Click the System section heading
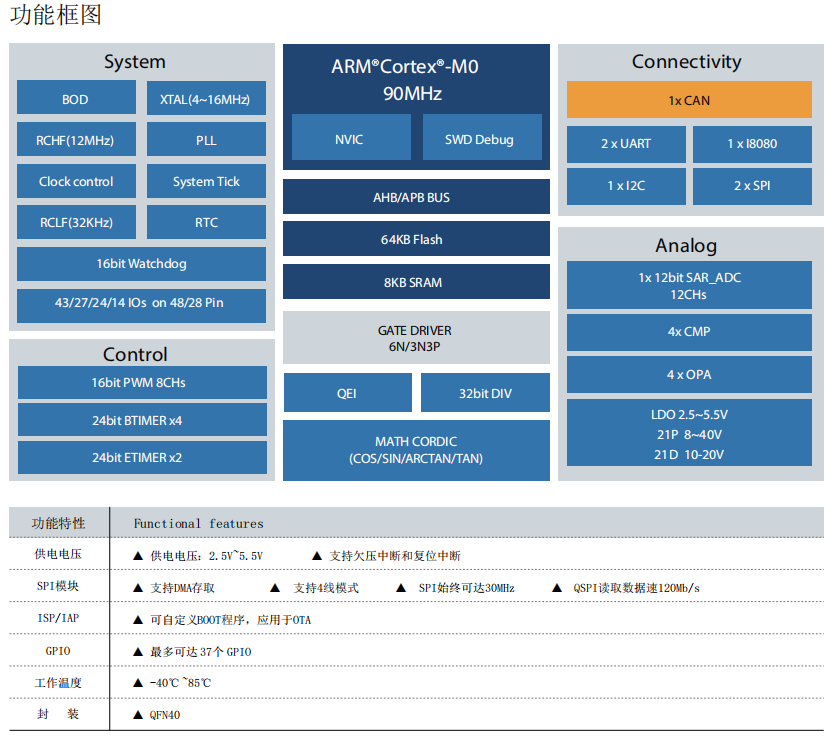Image resolution: width=831 pixels, height=736 pixels. point(135,62)
